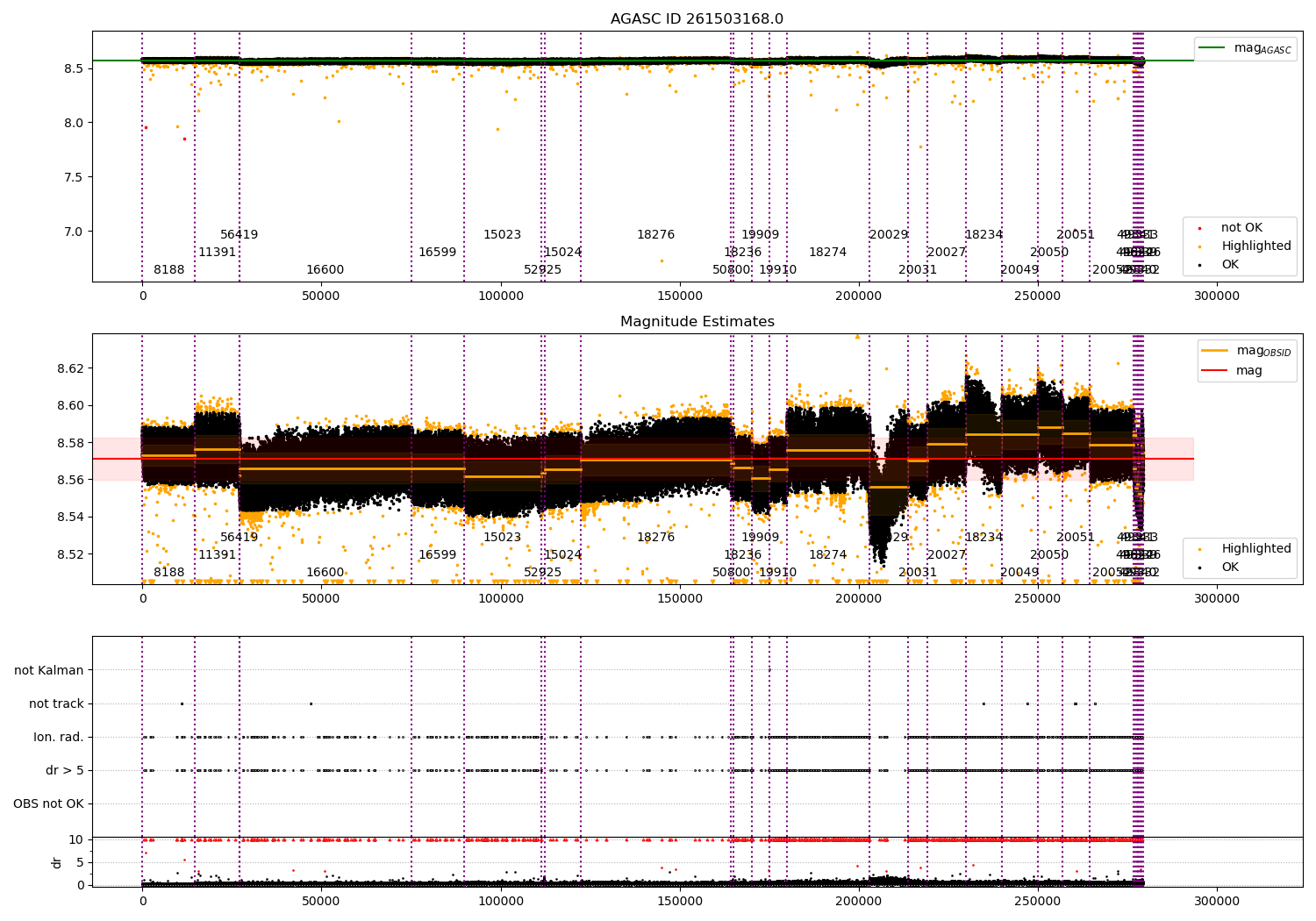This screenshot has width=1316, height=921.
Task: Click the title 'AGASC ID 261503168.0'
Action: [697, 19]
